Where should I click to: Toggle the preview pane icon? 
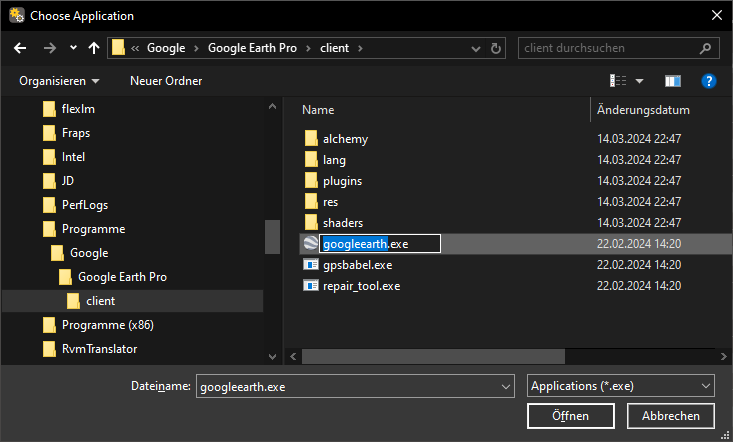(x=673, y=81)
